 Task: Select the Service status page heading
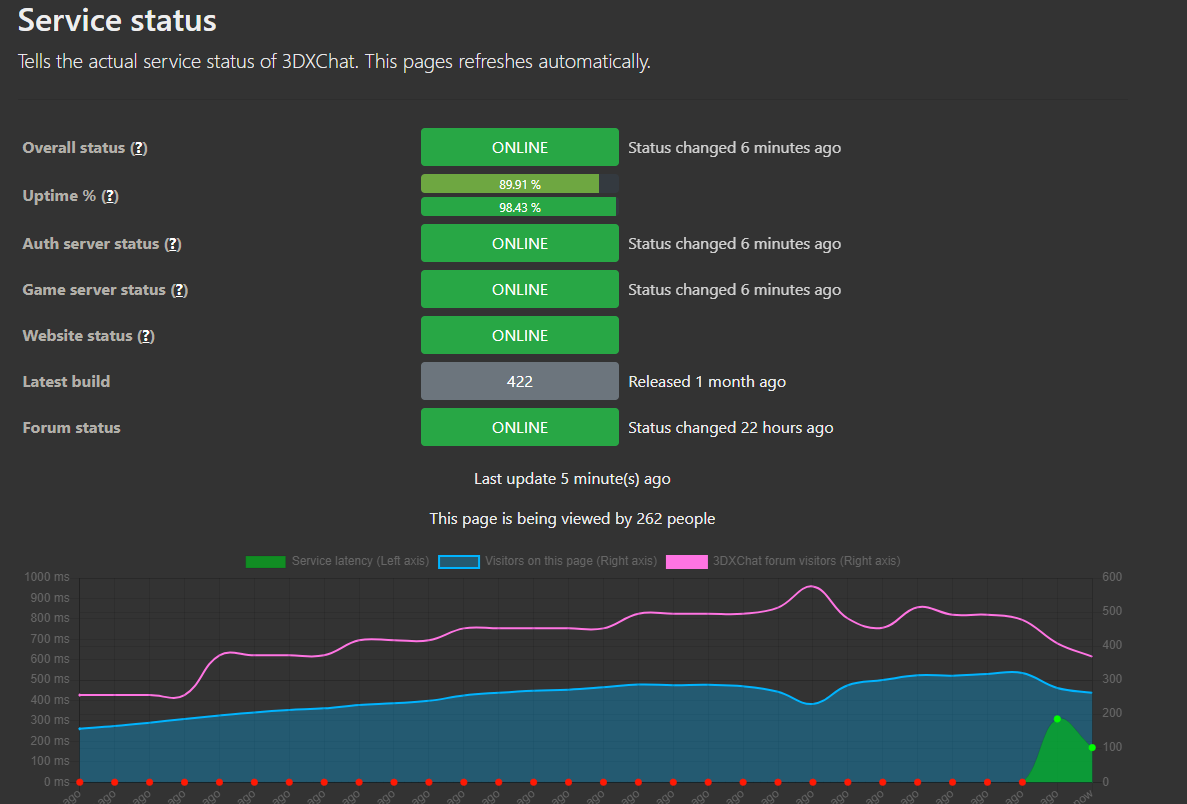(117, 20)
